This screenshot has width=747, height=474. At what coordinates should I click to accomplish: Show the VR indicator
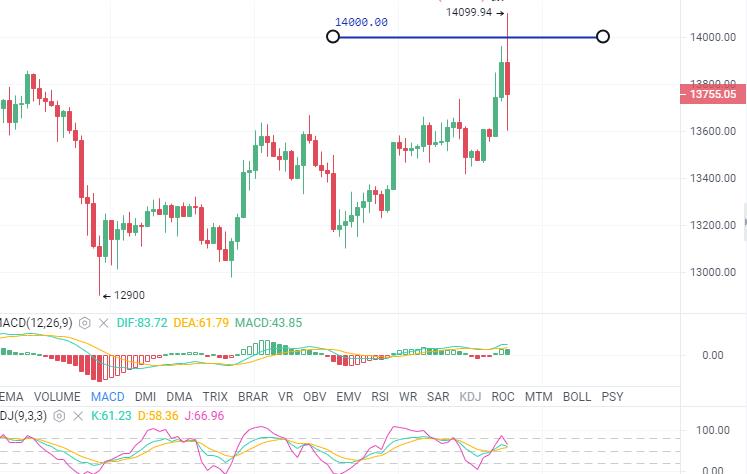pyautogui.click(x=285, y=397)
